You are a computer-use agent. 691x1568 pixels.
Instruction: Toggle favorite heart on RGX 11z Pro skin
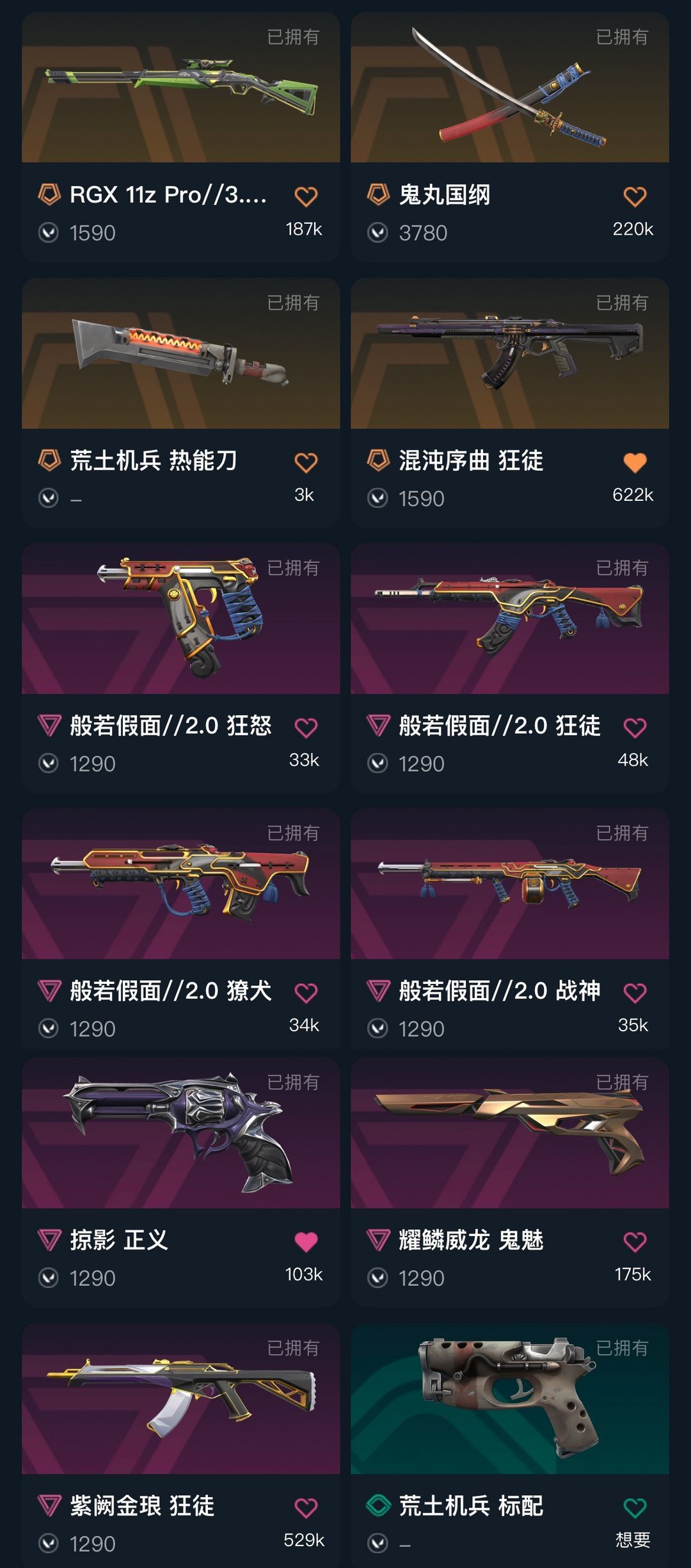tap(306, 196)
